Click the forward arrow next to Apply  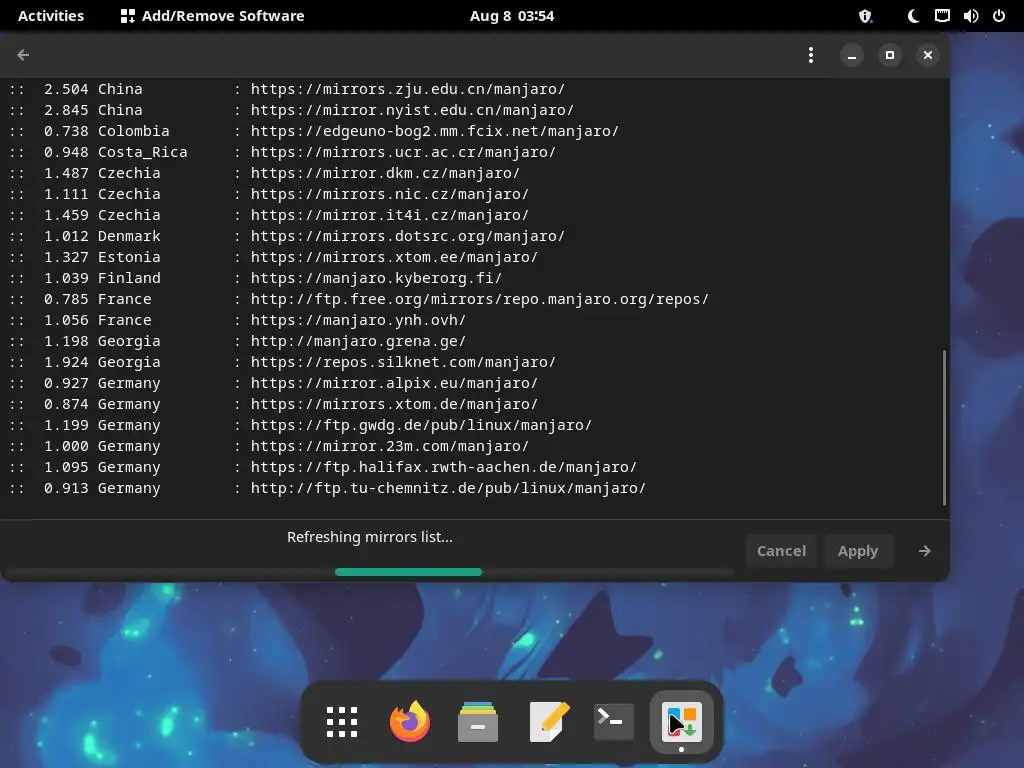pyautogui.click(x=924, y=551)
